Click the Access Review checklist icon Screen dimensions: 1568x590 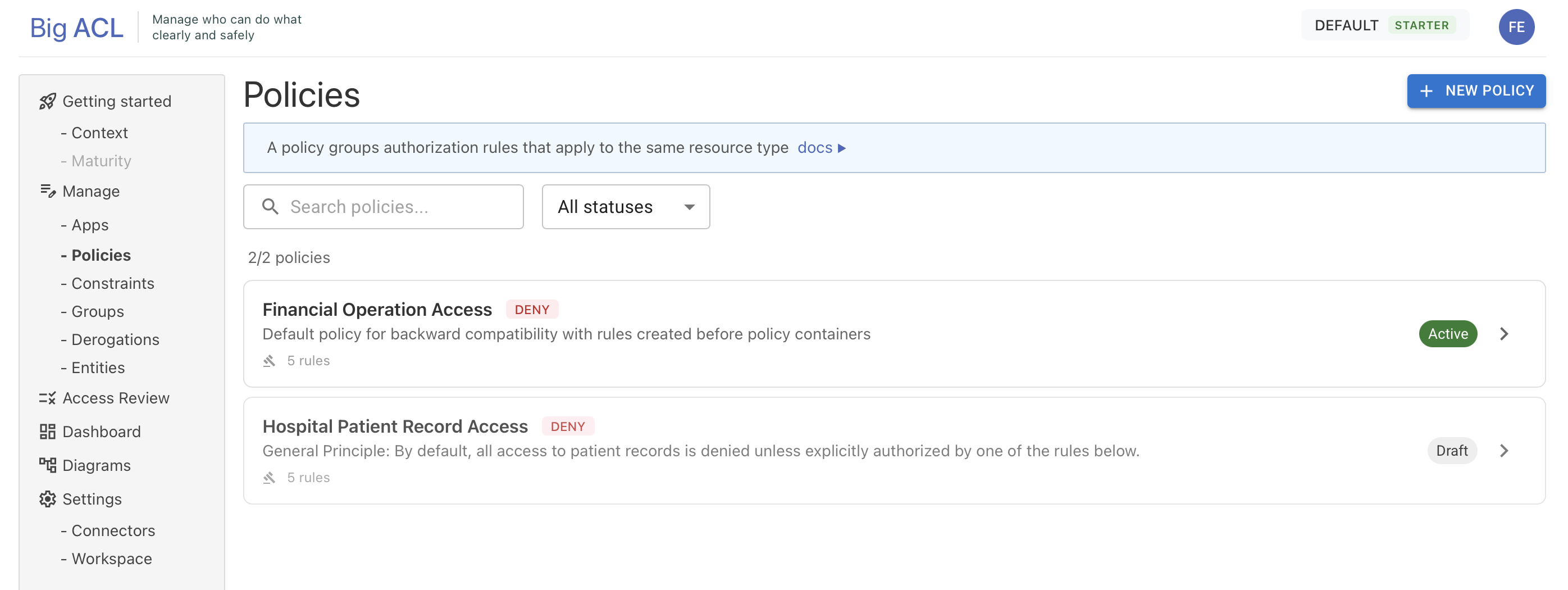click(x=48, y=398)
